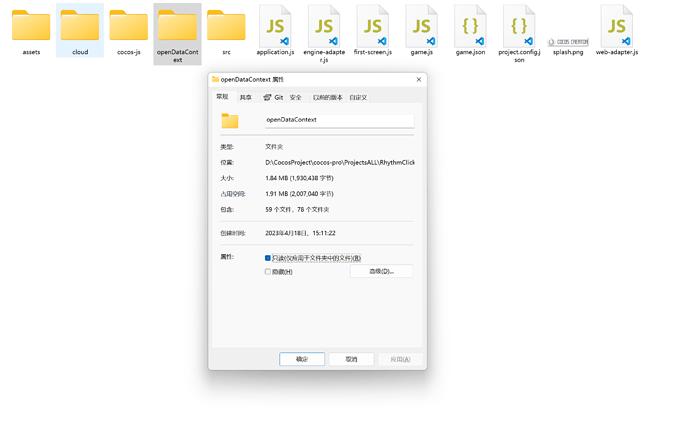Click the 高级(D)... advanced button

click(x=382, y=271)
